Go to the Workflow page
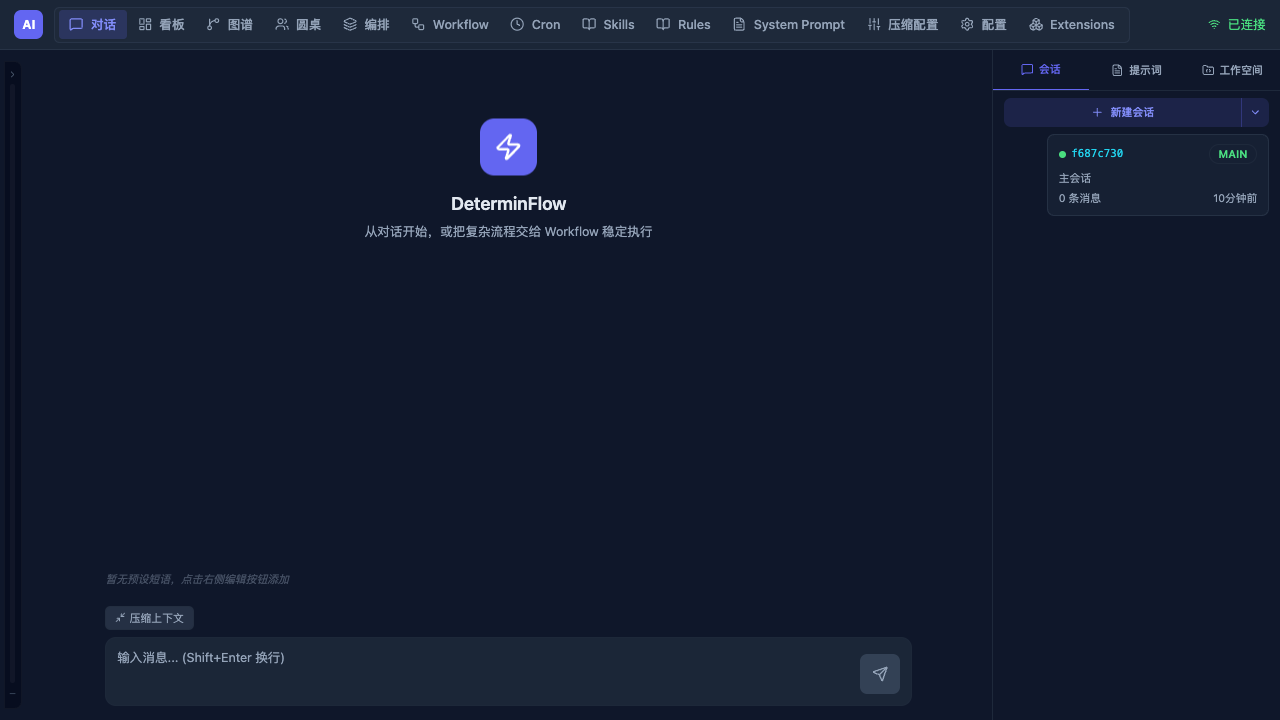Screen dimensions: 1280x720 pyautogui.click(x=450, y=25)
